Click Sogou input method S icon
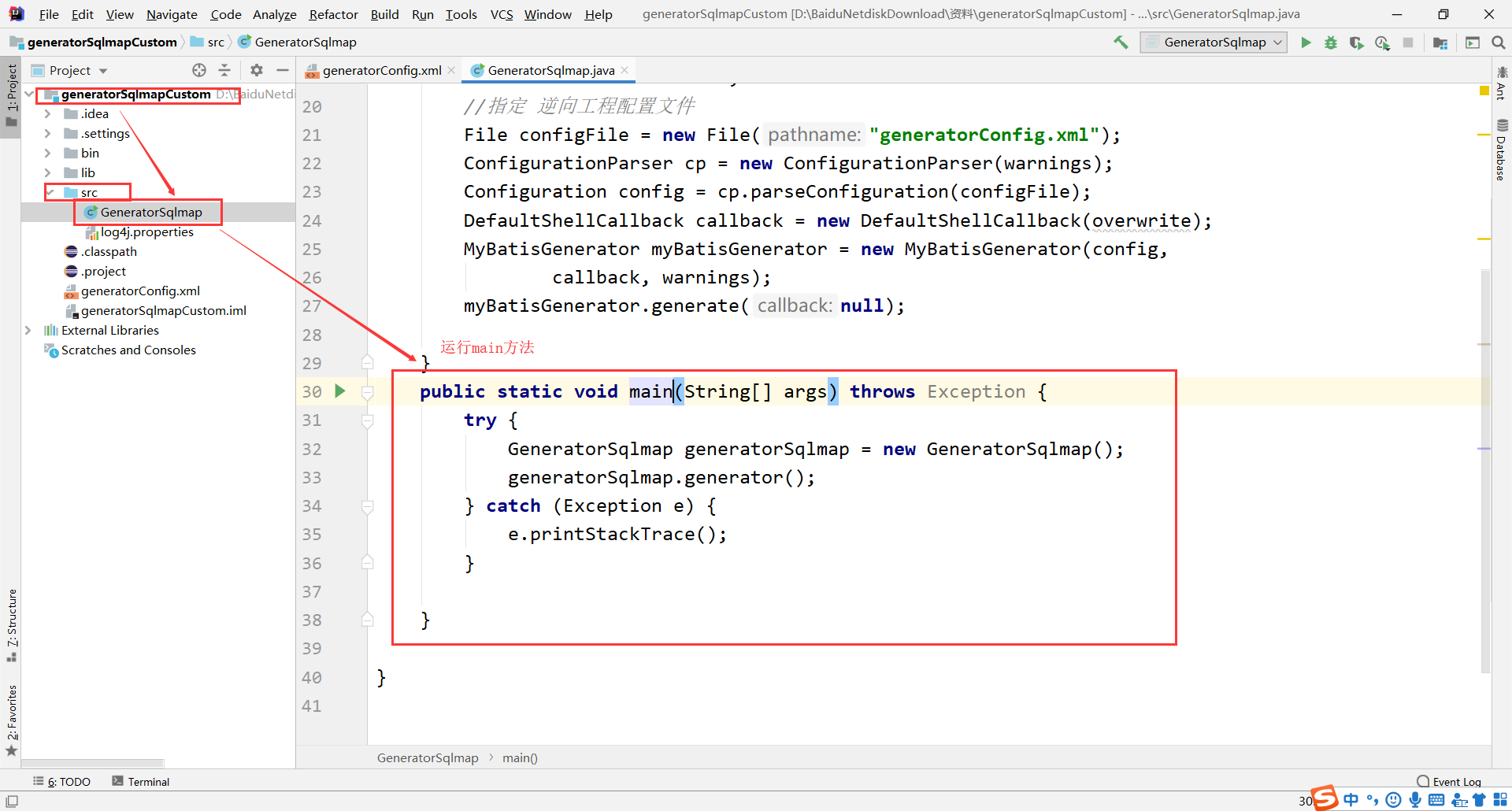This screenshot has height=811, width=1512. [1325, 798]
